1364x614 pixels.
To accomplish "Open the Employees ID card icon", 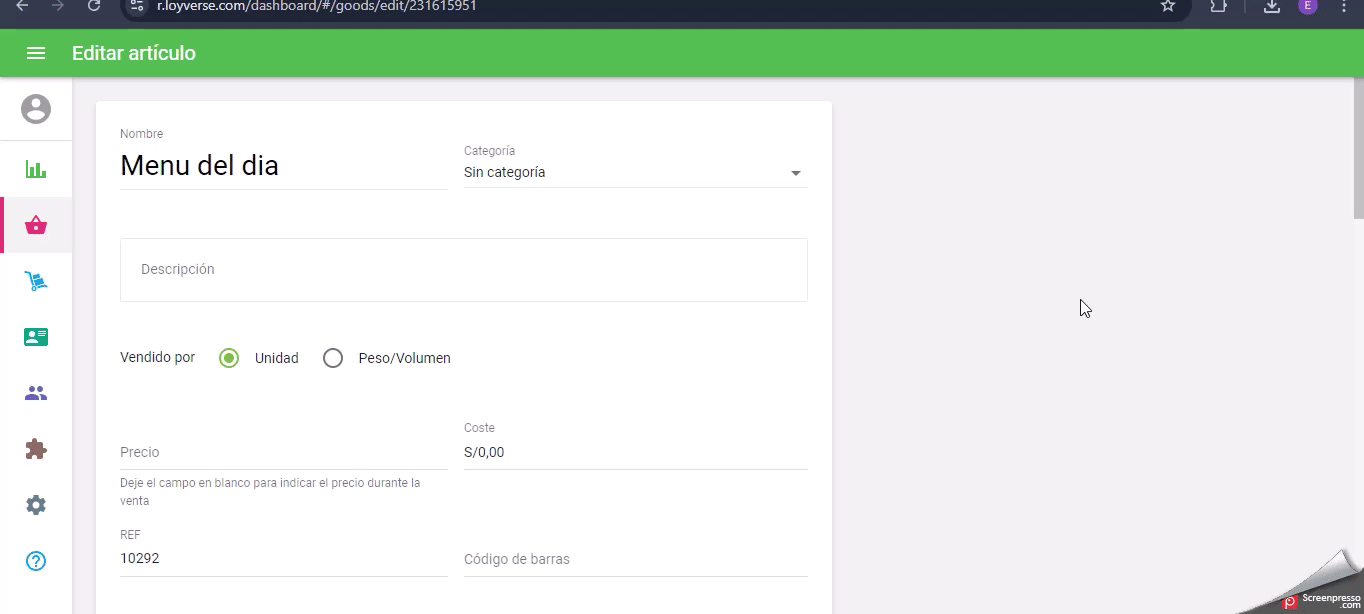I will coord(36,337).
